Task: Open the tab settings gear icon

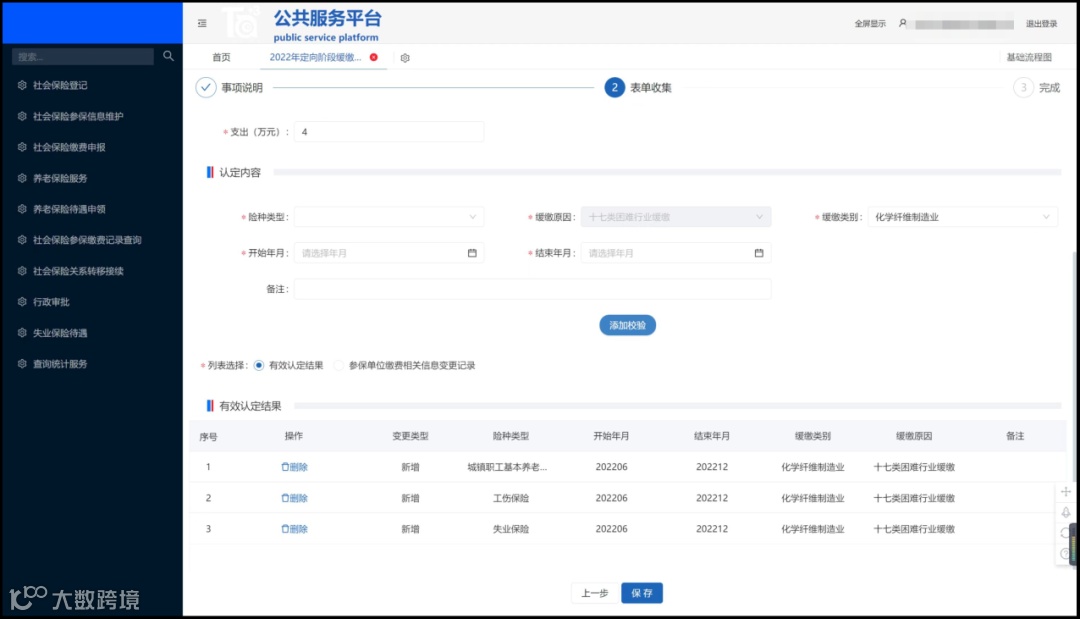Action: pos(405,58)
